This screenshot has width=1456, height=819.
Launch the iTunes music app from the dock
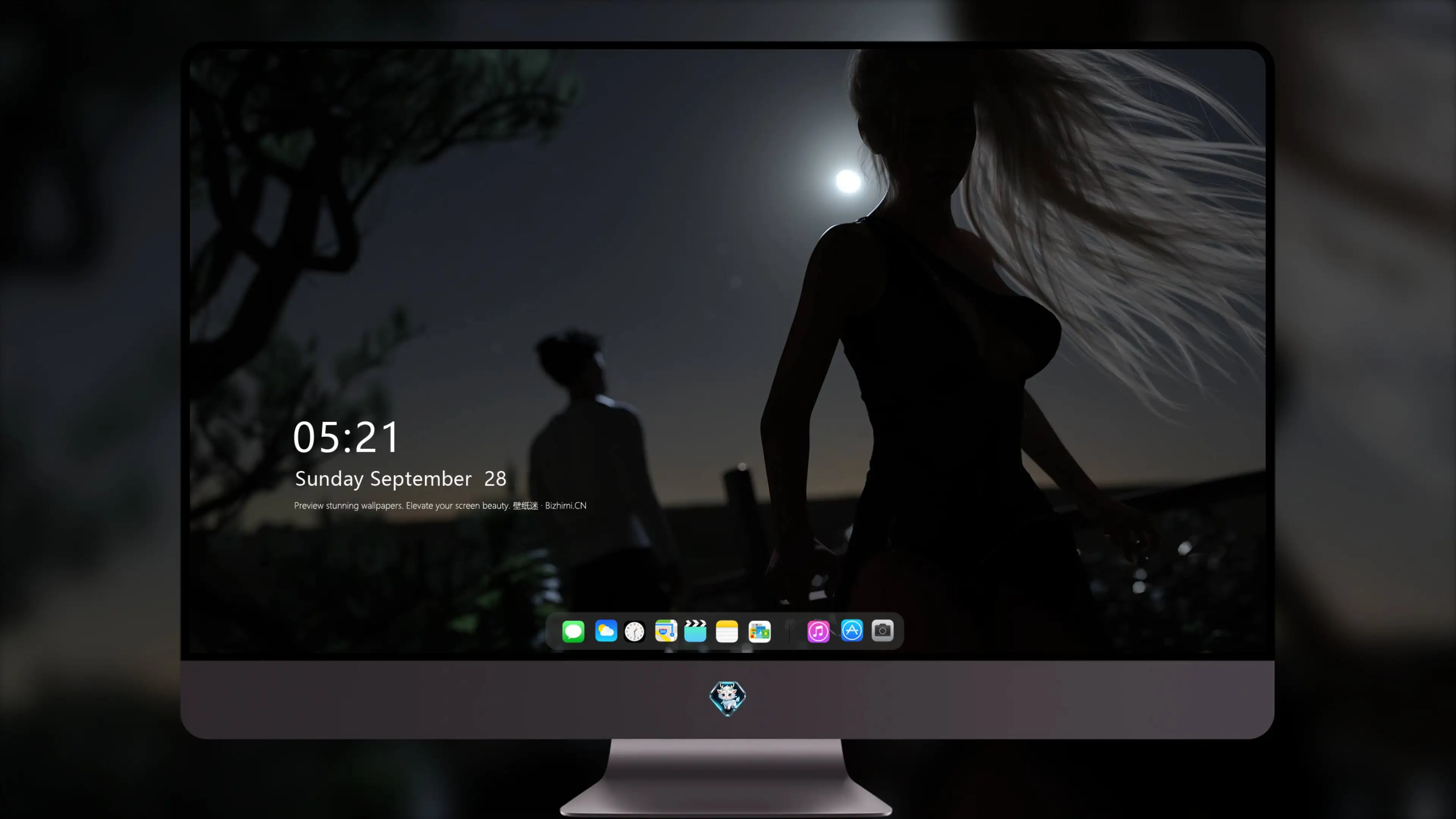pos(819,631)
